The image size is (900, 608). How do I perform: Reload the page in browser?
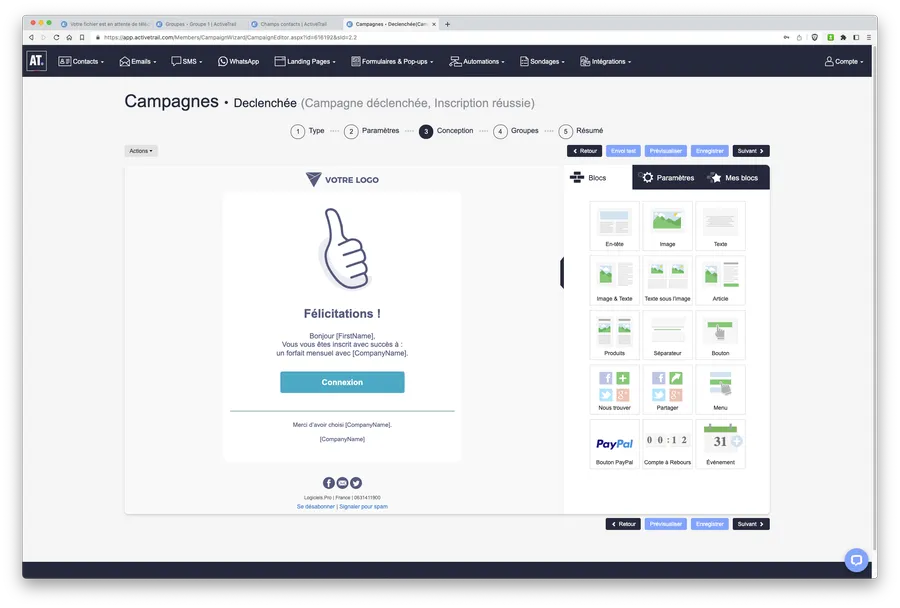click(56, 37)
